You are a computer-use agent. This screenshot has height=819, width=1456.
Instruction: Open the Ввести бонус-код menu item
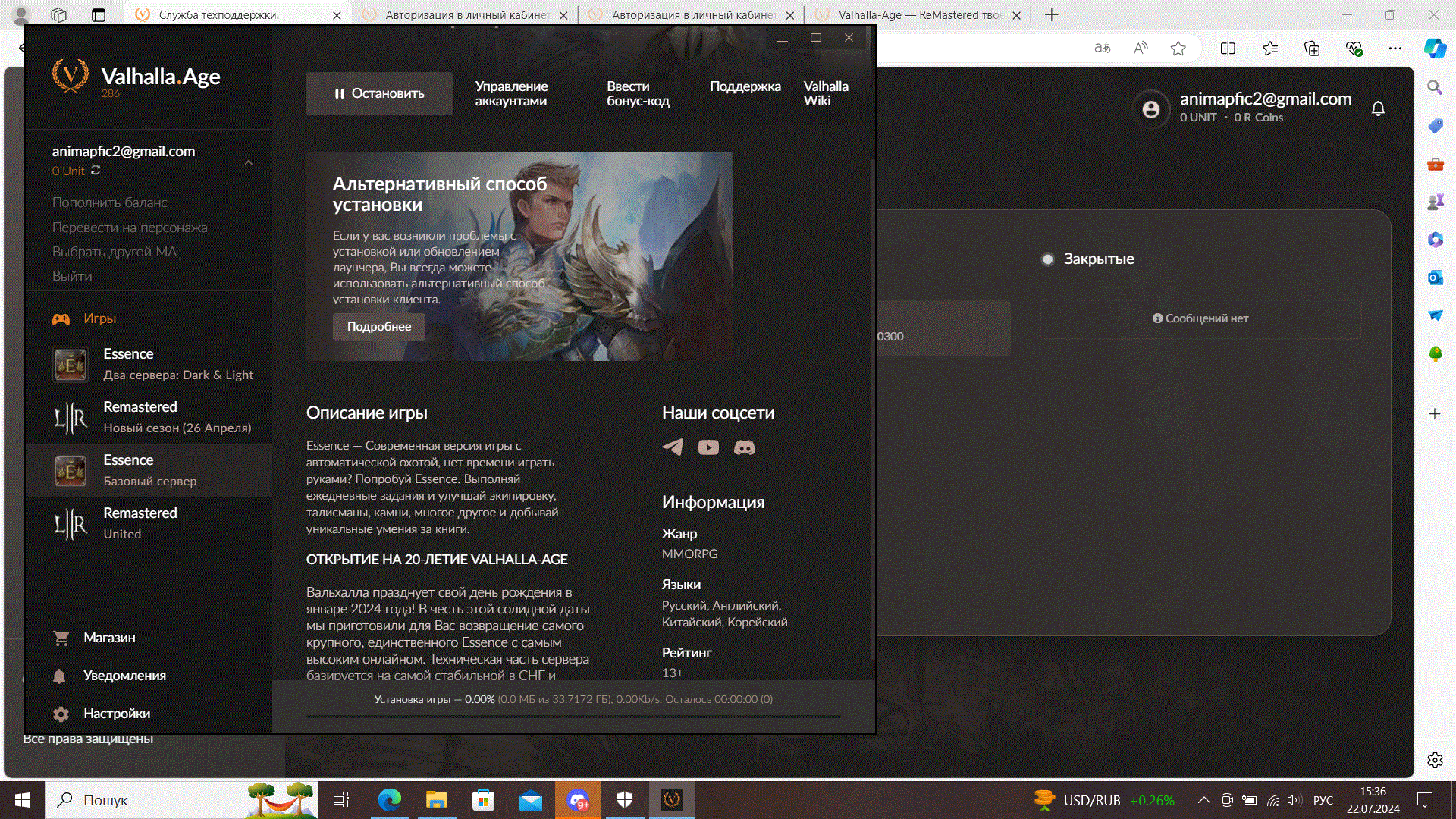coord(638,93)
